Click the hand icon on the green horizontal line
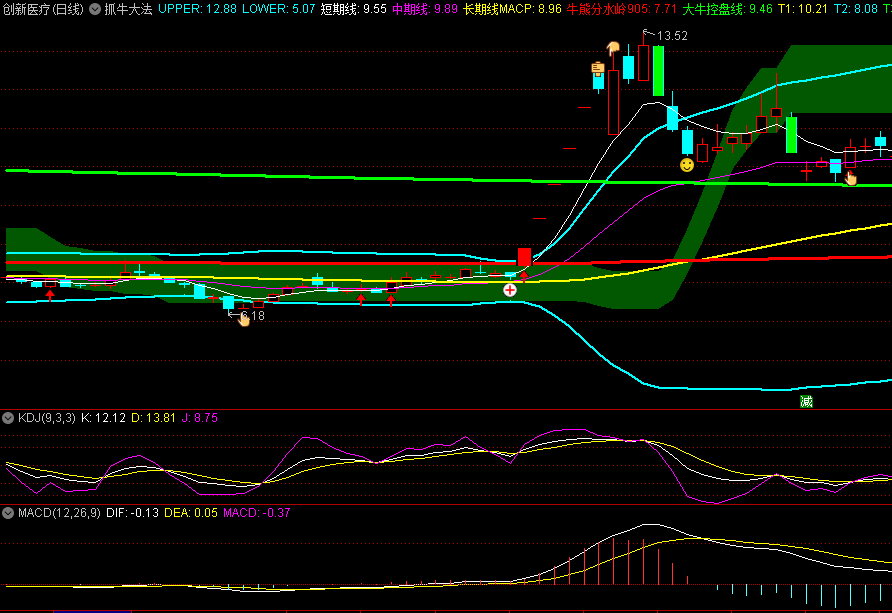892x613 pixels. click(x=850, y=178)
